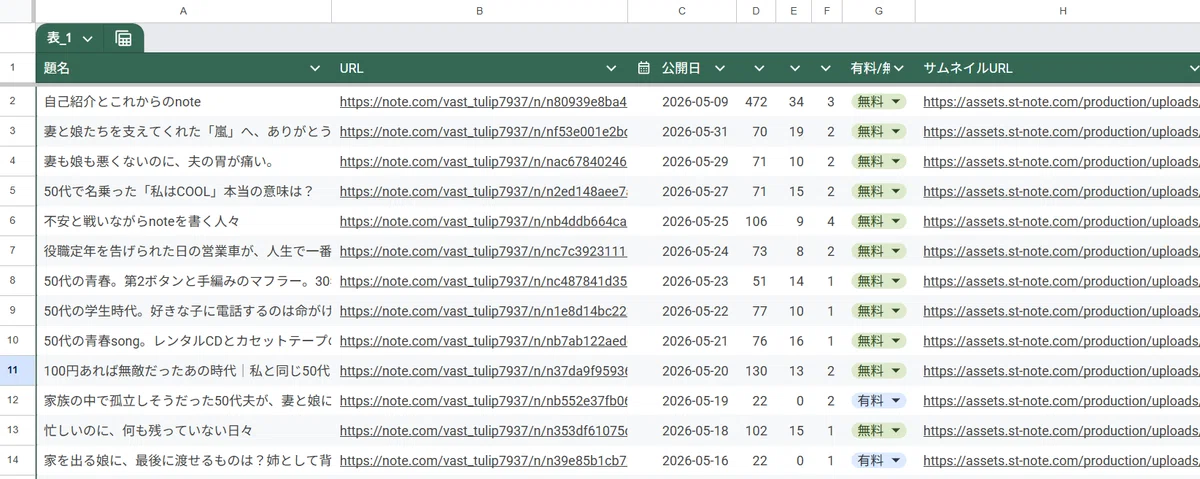This screenshot has height=479, width=1200.
Task: Open the note URL containing n37da9f9593
Action: pos(483,372)
